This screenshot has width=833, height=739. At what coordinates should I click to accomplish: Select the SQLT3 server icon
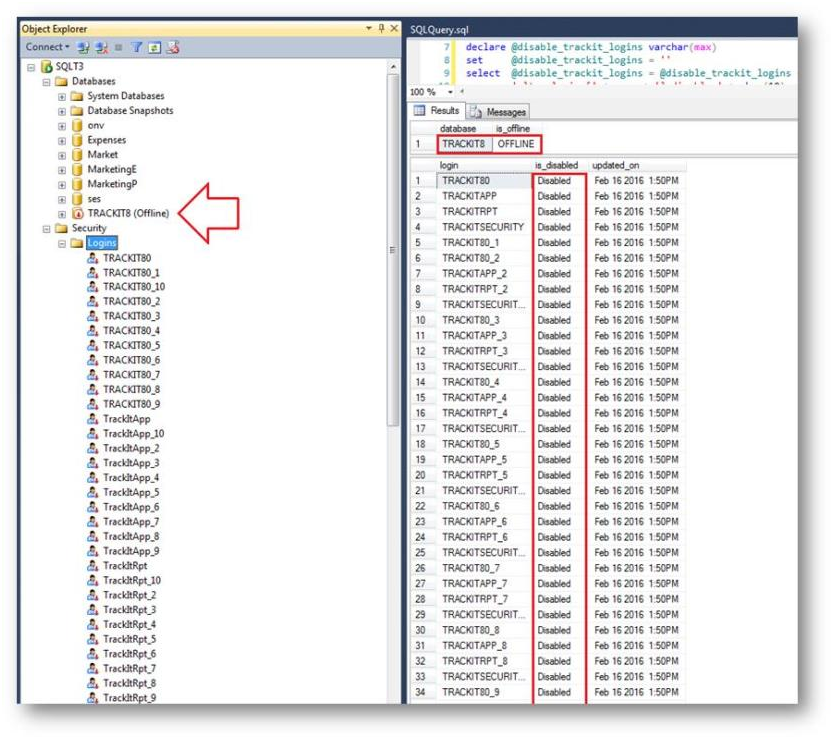(47, 66)
